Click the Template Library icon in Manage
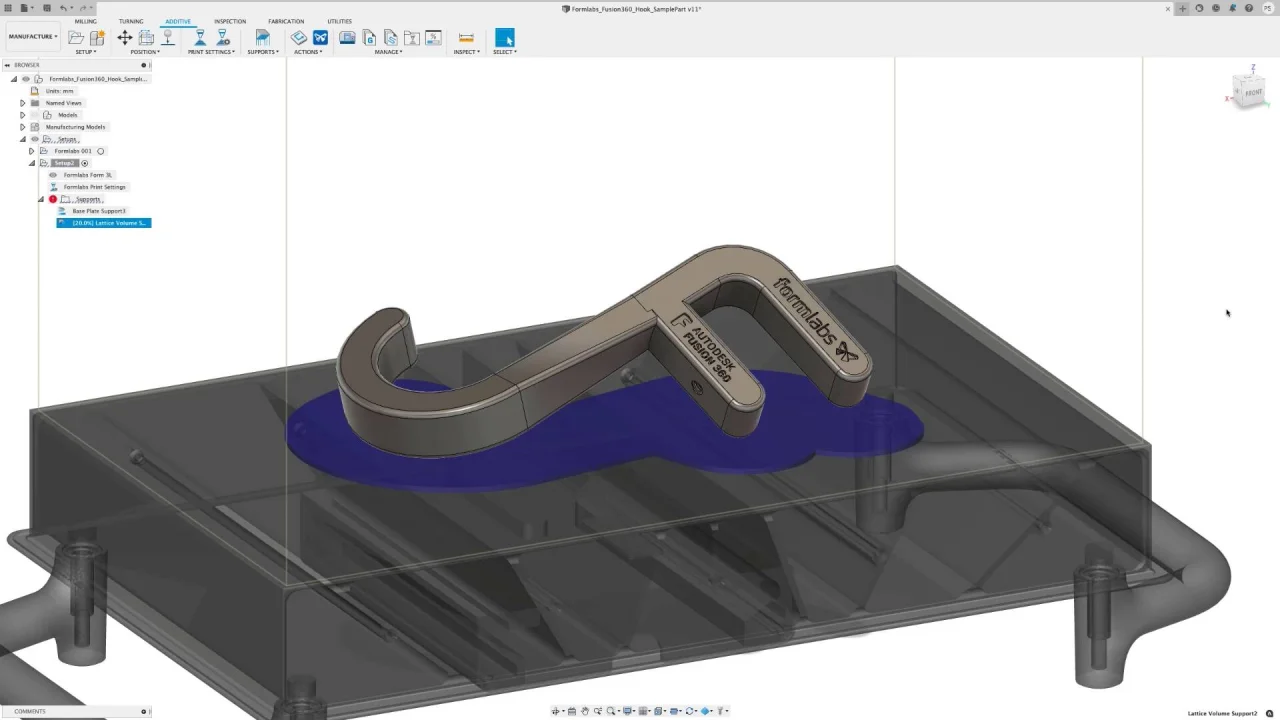This screenshot has width=1280, height=720. [x=390, y=37]
